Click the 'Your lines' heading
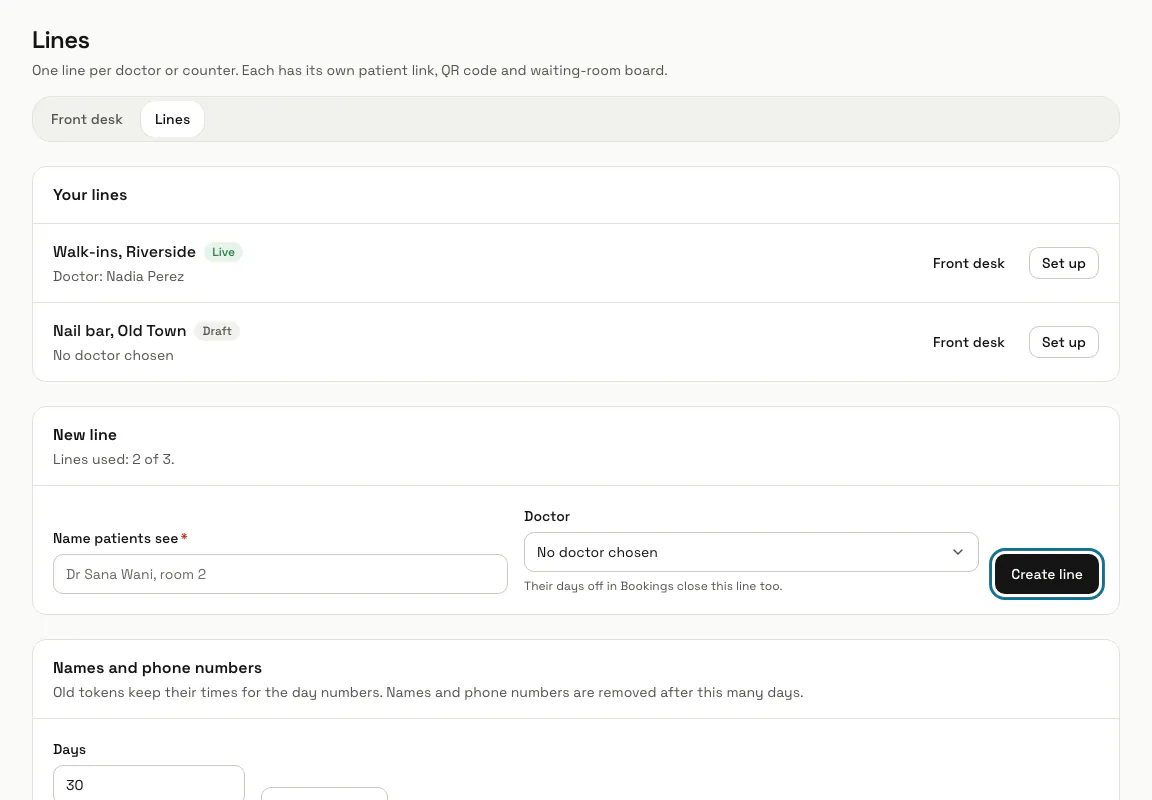The width and height of the screenshot is (1152, 800). point(90,195)
